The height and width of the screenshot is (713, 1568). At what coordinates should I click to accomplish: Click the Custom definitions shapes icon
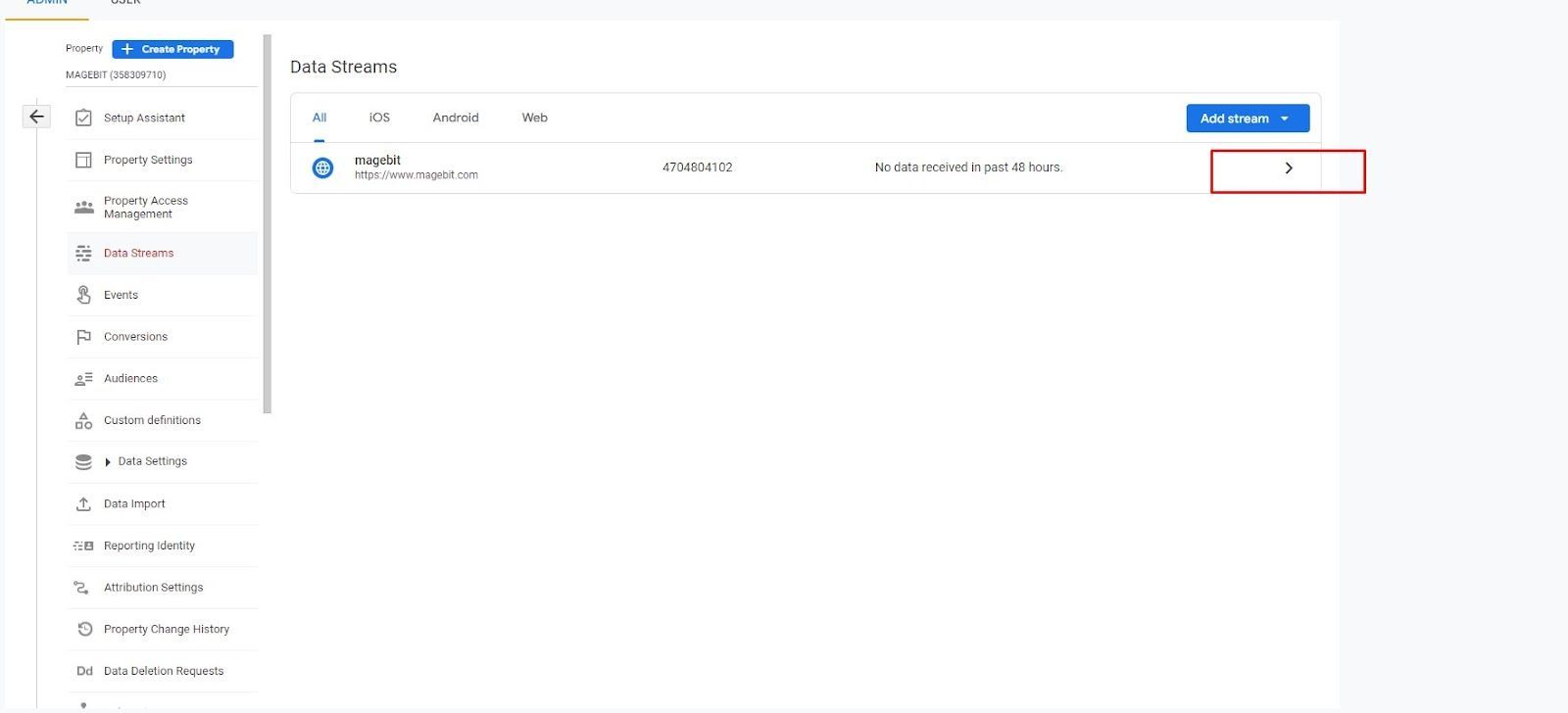click(83, 420)
